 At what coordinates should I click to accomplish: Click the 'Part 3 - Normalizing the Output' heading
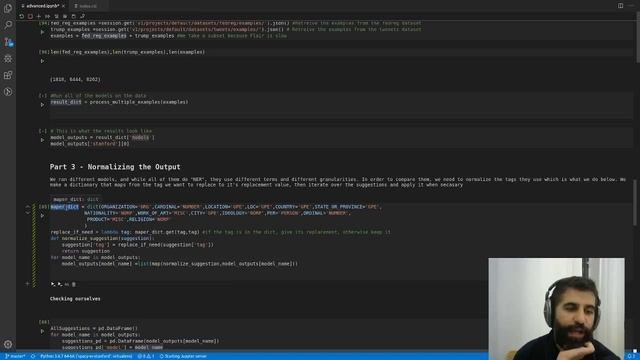click(115, 167)
